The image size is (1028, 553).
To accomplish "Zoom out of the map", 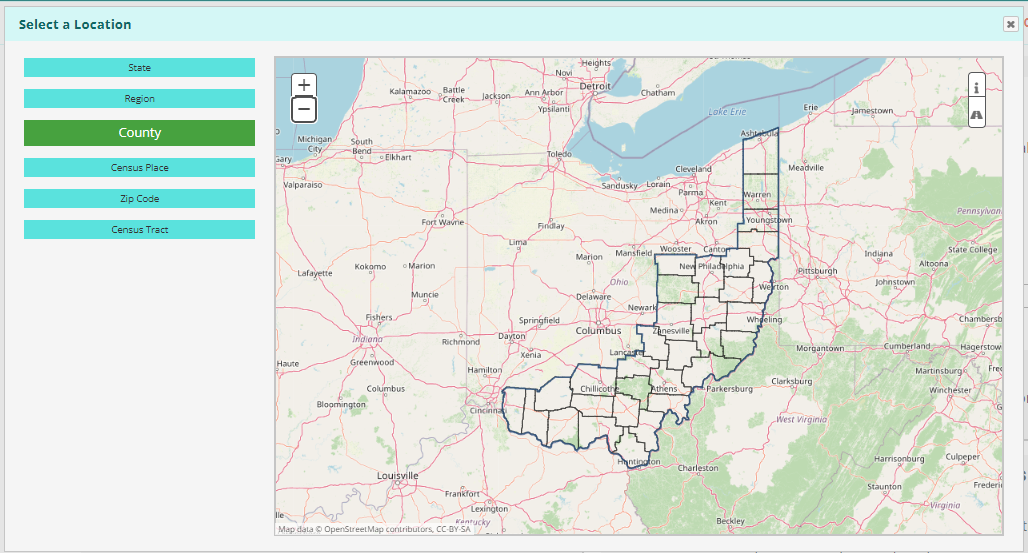I will [304, 110].
